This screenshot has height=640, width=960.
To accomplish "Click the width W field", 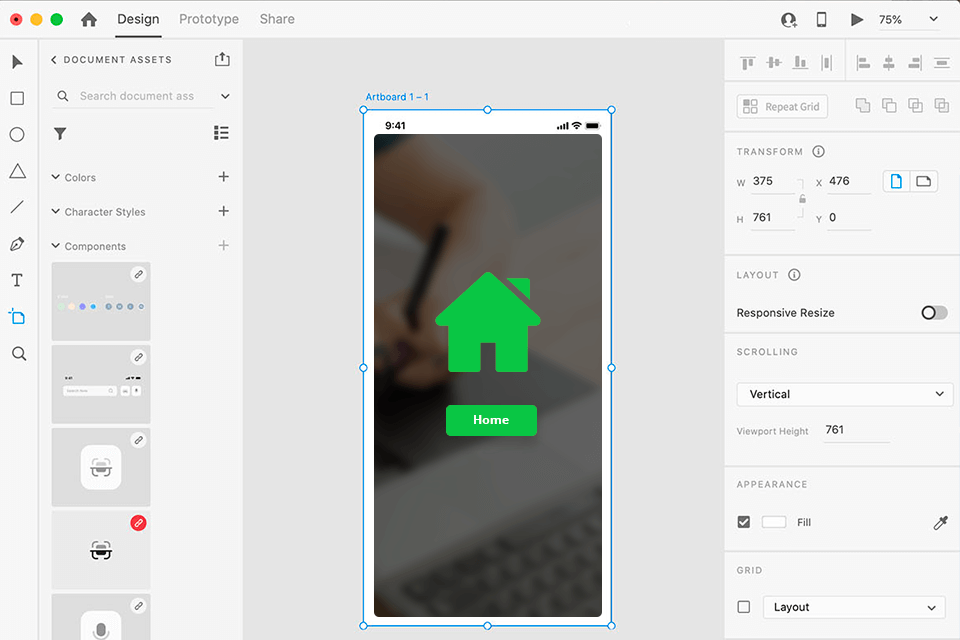I will coord(773,182).
